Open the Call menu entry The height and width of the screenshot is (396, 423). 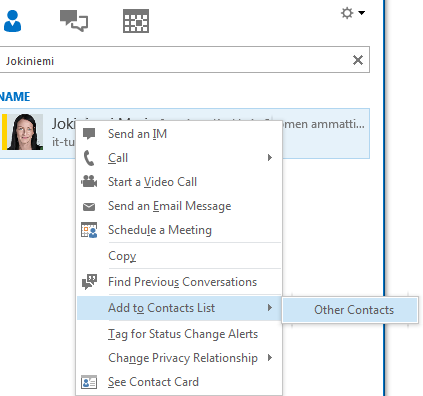179,158
